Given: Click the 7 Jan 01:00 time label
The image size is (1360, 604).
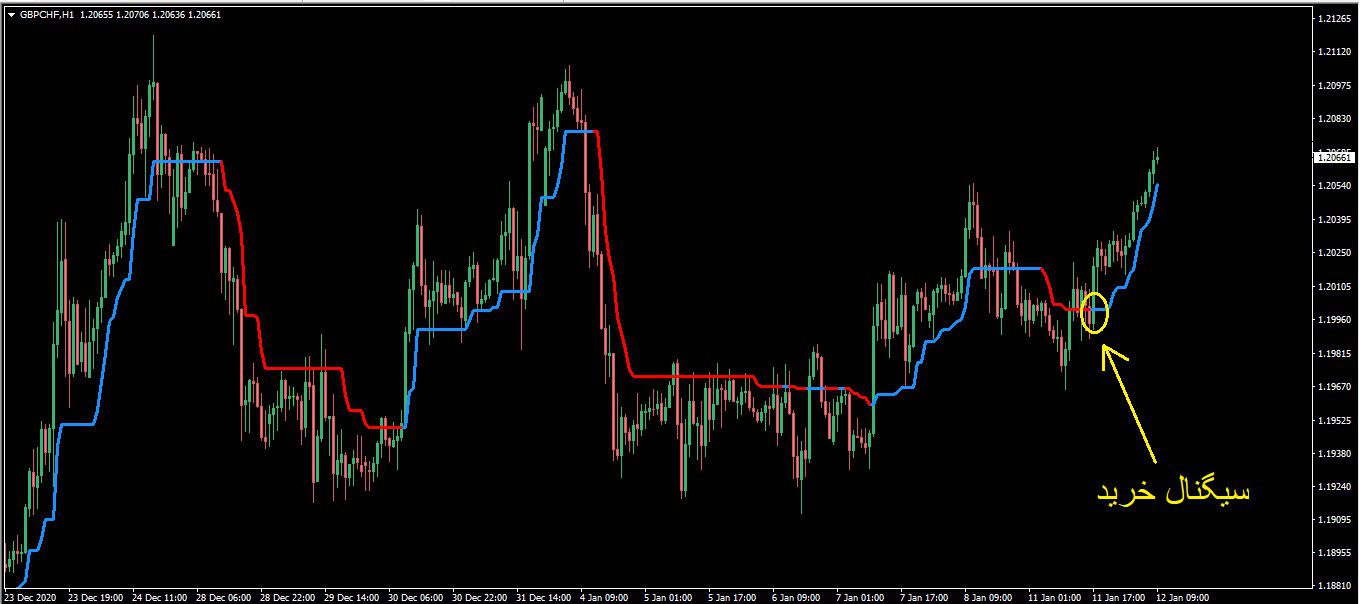Looking at the screenshot, I should pos(860,598).
